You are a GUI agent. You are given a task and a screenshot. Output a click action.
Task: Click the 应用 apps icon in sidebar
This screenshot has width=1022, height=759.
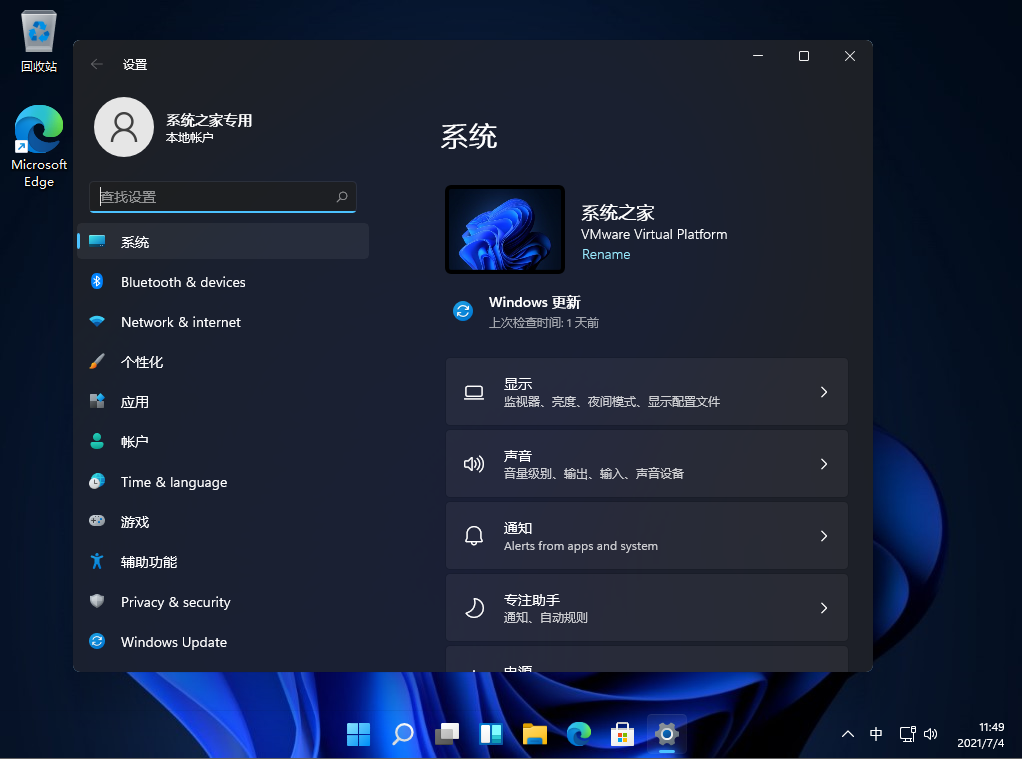pyautogui.click(x=97, y=401)
